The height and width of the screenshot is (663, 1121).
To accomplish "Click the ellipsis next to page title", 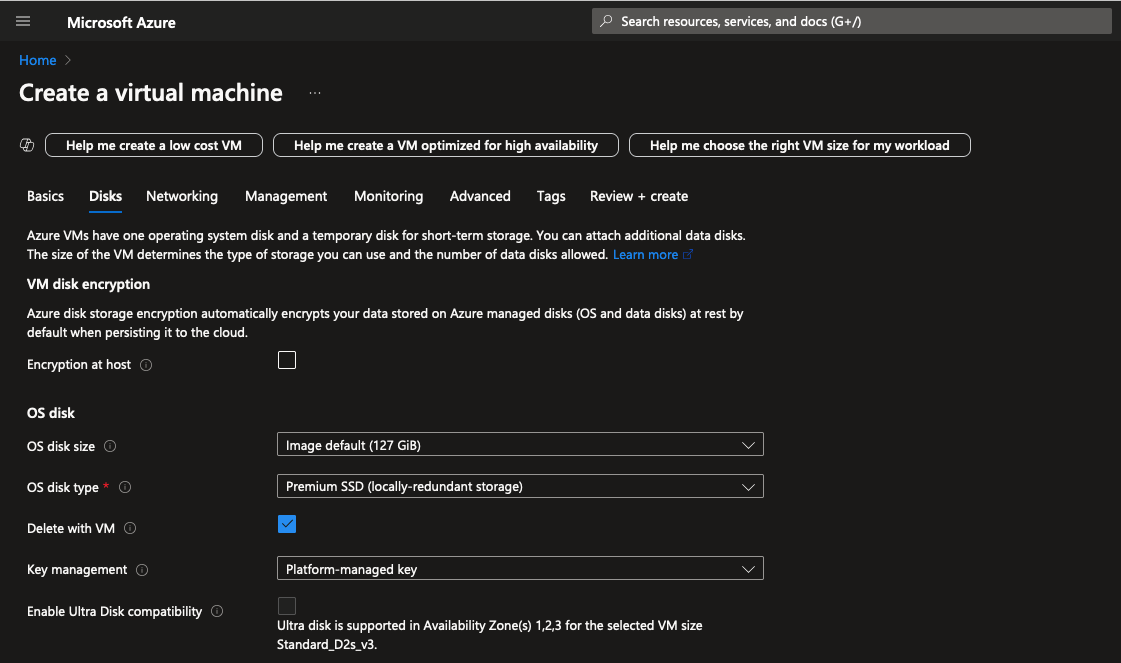I will (315, 93).
